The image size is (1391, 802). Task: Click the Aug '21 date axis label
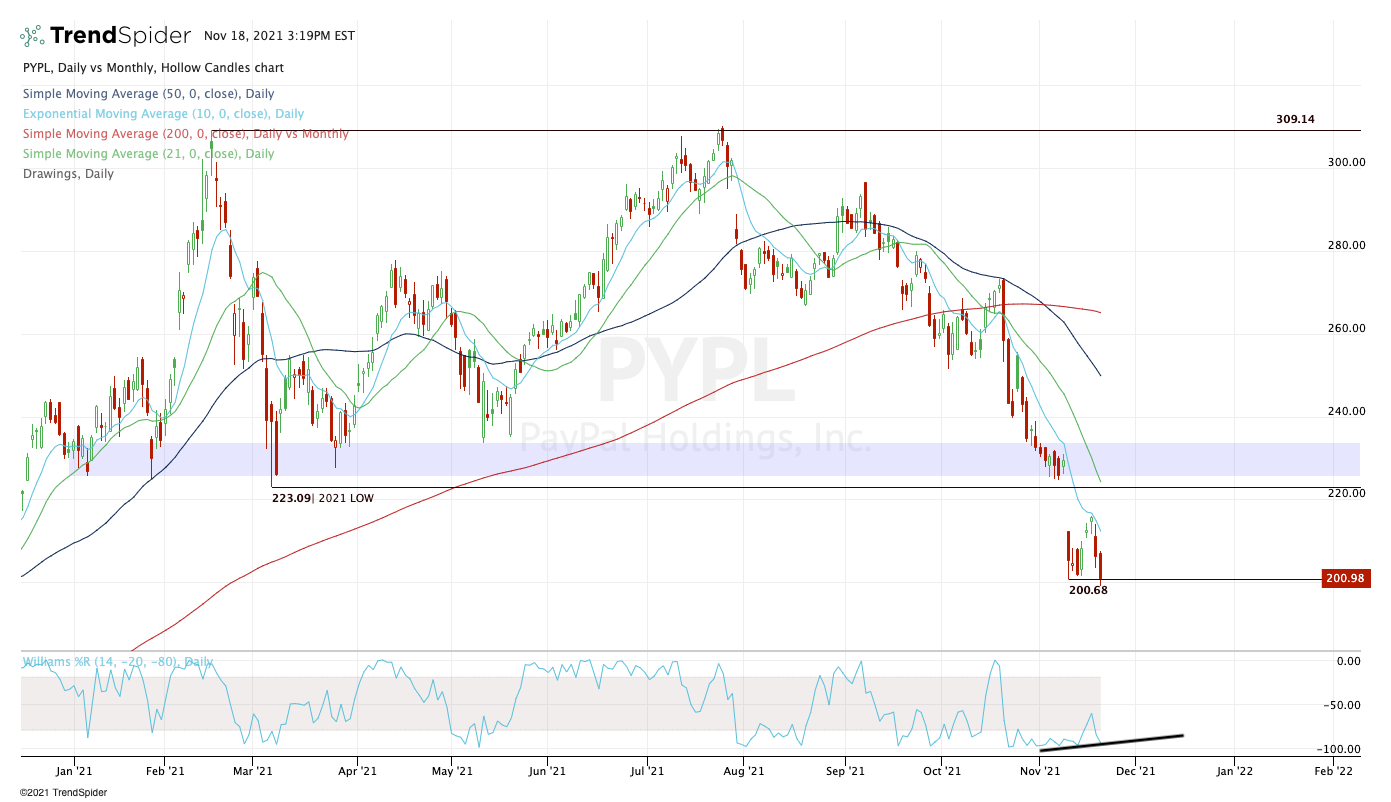pos(743,771)
